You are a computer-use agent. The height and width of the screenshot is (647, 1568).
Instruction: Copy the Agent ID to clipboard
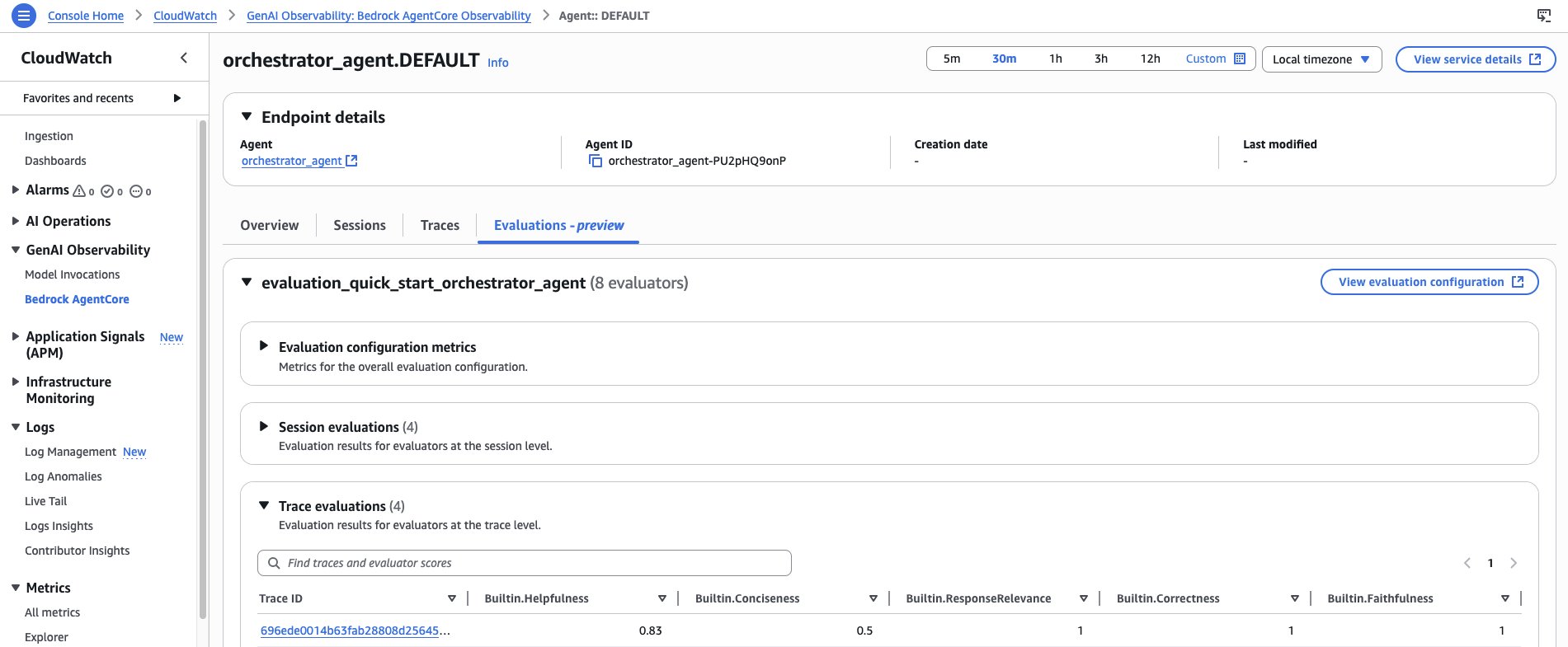point(595,161)
